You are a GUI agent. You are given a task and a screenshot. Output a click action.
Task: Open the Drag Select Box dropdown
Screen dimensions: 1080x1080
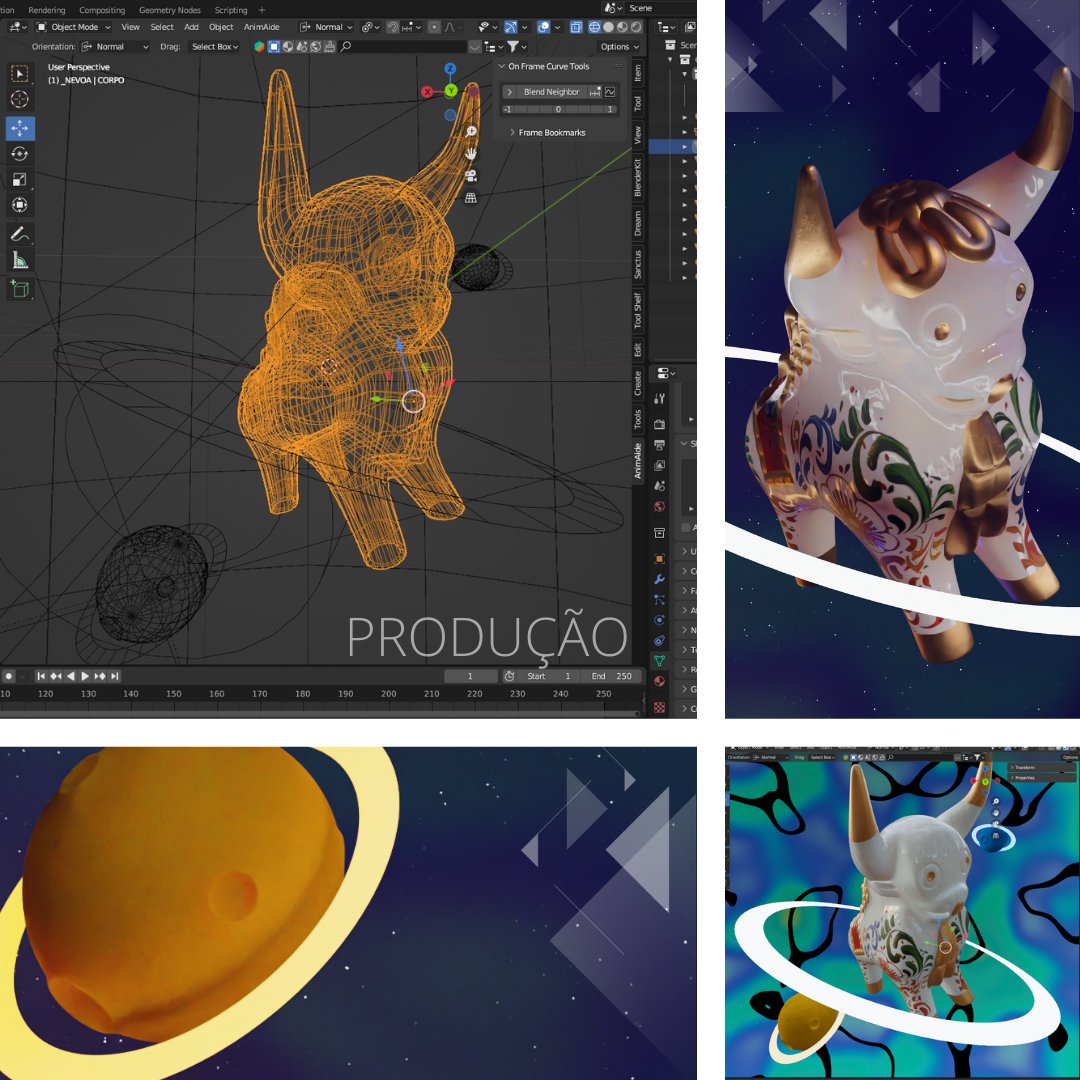click(x=214, y=47)
